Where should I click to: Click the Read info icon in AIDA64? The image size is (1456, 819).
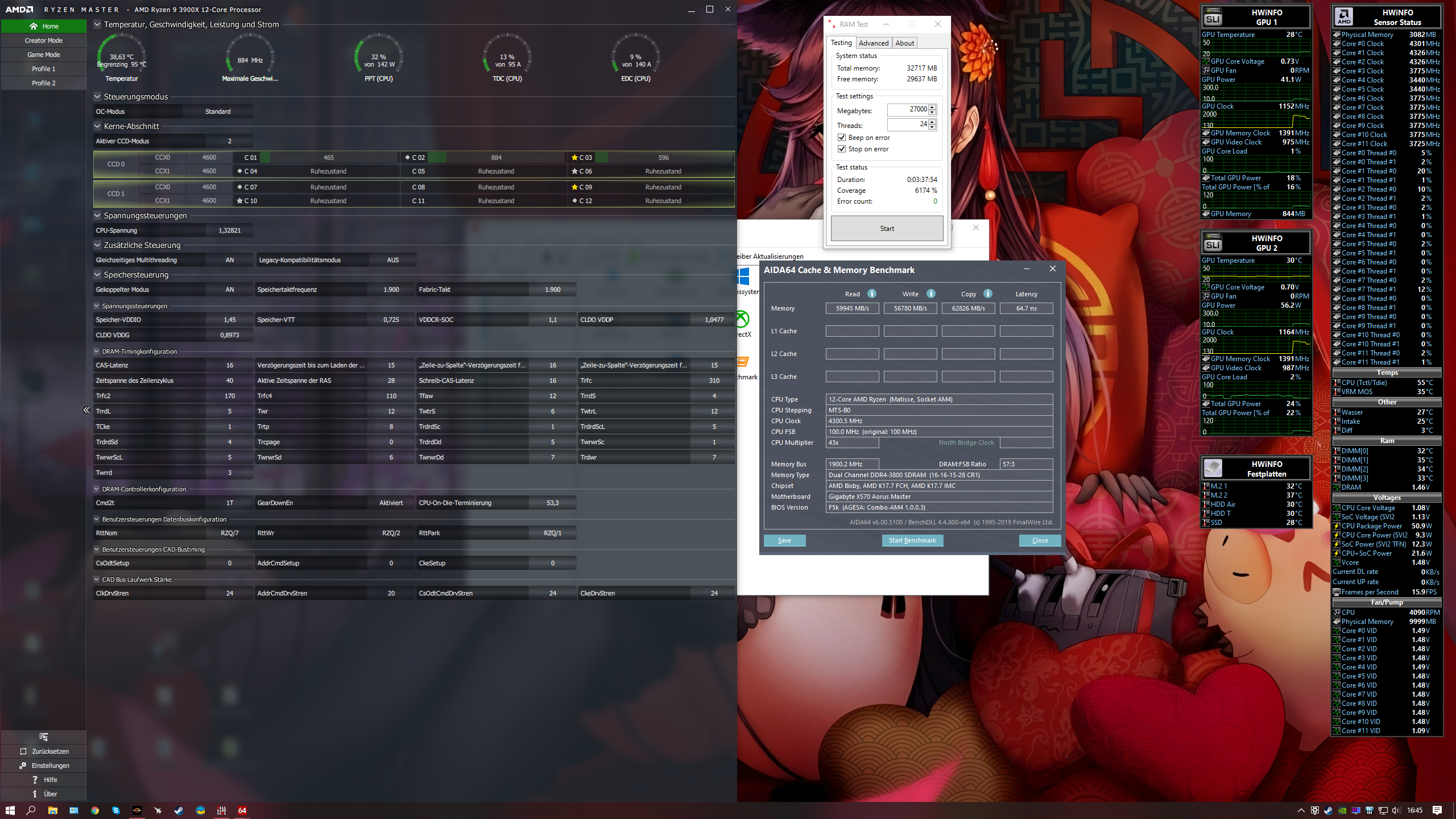[872, 293]
